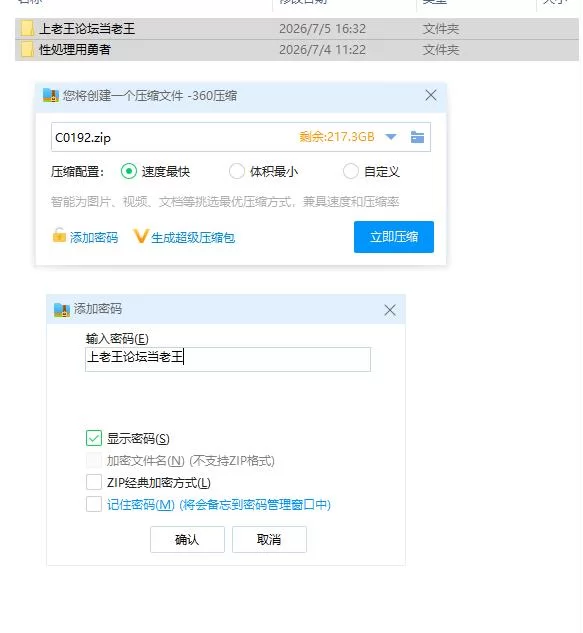Click the 文件夹 type cell of 上老王论坛当老王
Screen dimensions: 583x633
(x=440, y=29)
